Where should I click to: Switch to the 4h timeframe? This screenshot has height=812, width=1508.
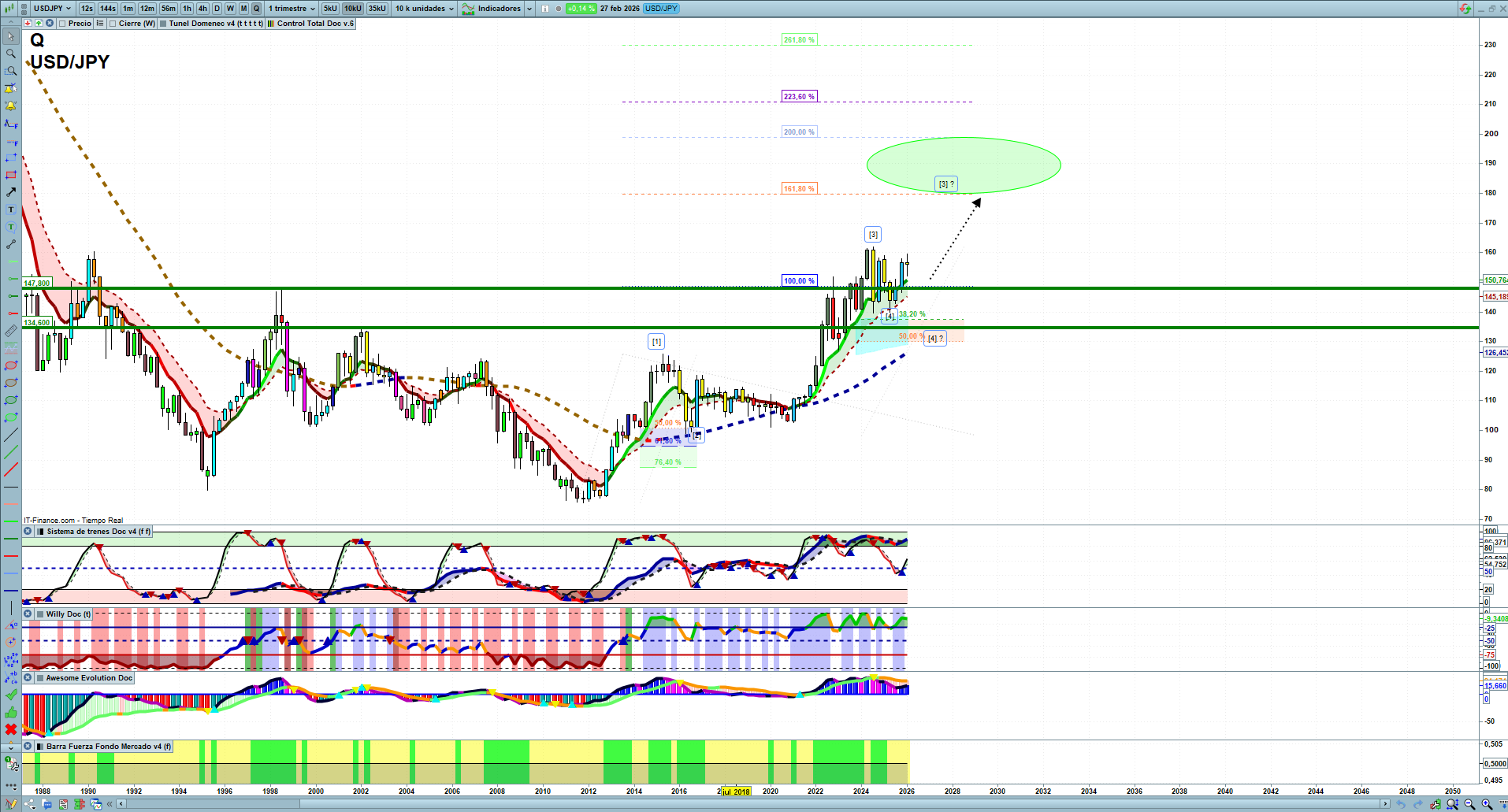(x=202, y=9)
